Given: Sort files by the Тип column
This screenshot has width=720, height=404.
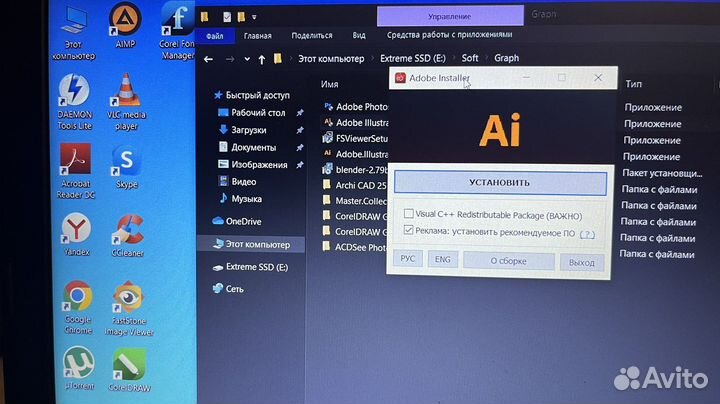Looking at the screenshot, I should coord(634,84).
